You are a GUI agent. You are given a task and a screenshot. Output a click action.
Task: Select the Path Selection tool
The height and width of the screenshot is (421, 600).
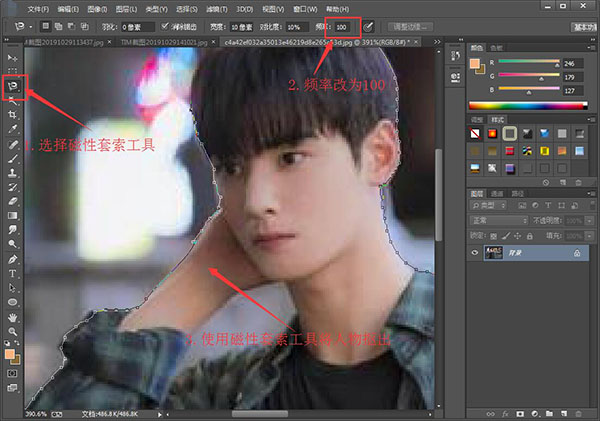tap(12, 287)
